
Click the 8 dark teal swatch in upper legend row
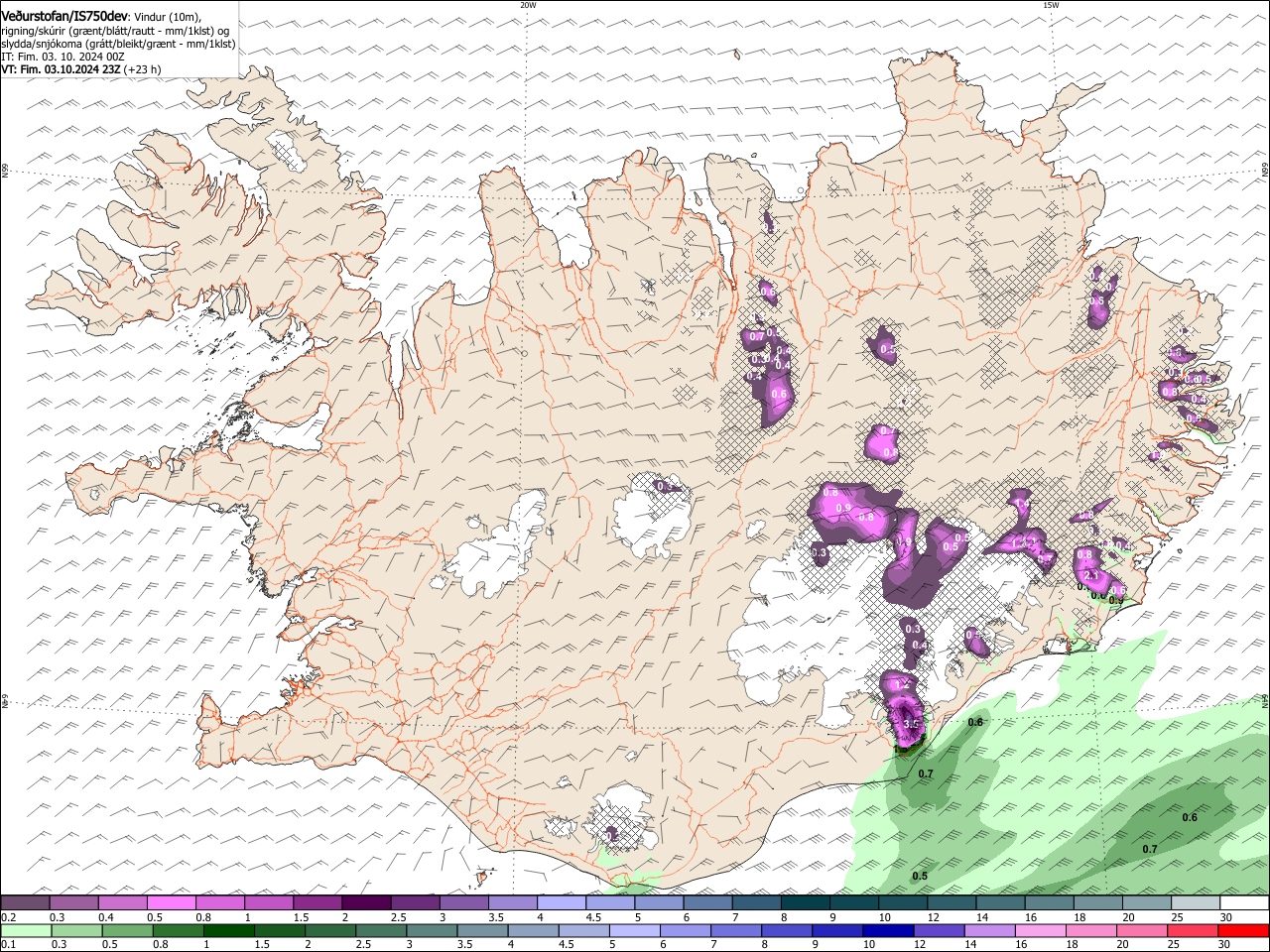pos(807,902)
